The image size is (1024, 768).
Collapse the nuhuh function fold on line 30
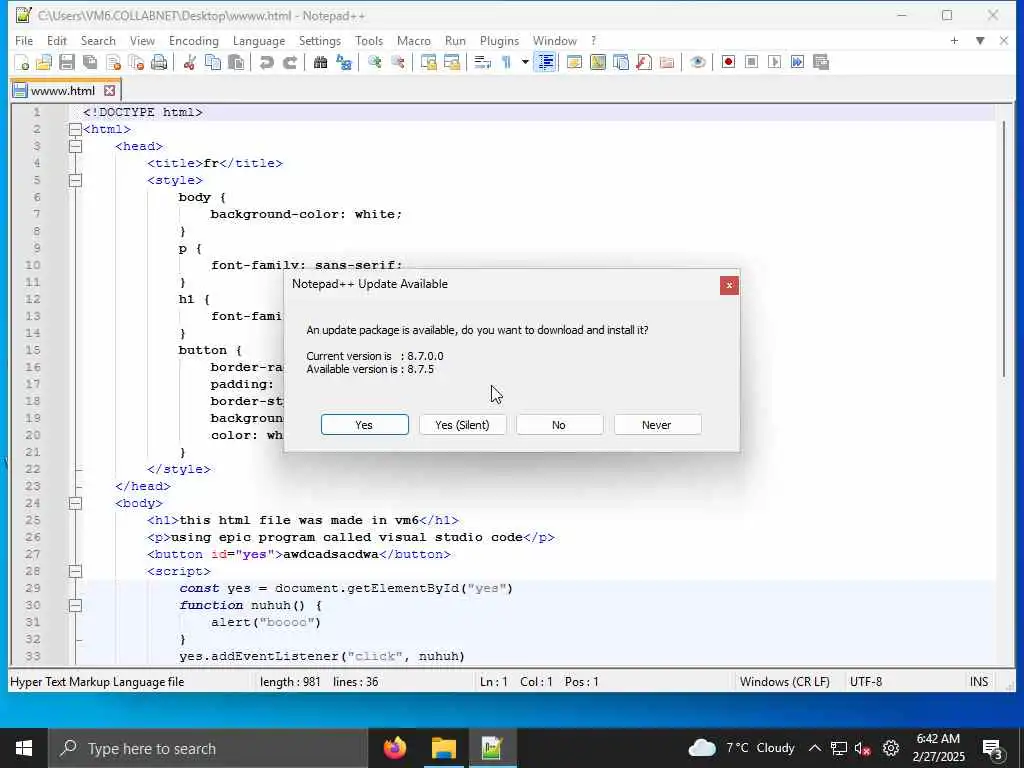tap(75, 605)
